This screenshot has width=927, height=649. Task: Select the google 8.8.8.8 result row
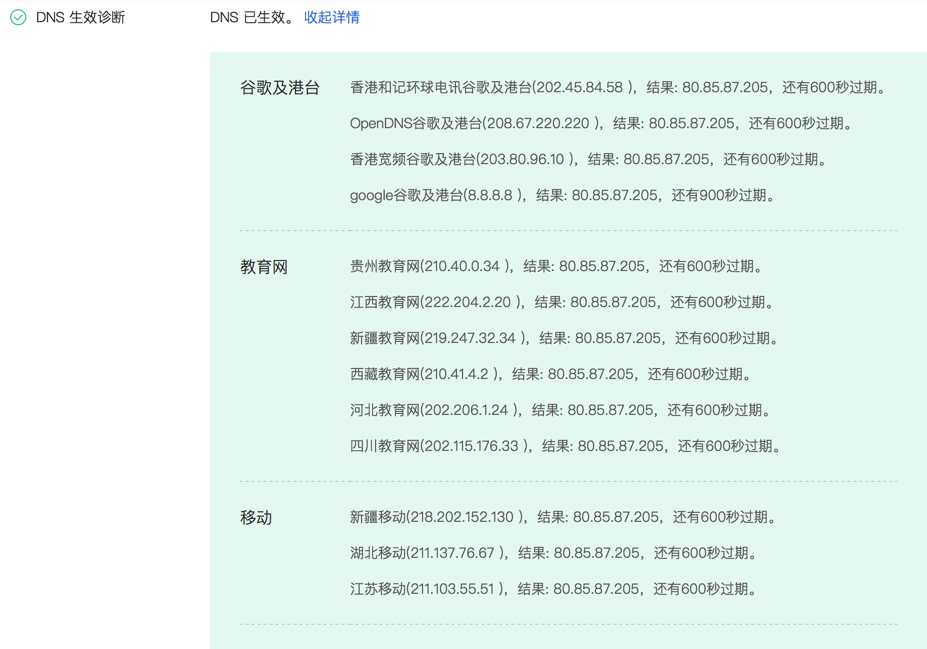[x=563, y=196]
